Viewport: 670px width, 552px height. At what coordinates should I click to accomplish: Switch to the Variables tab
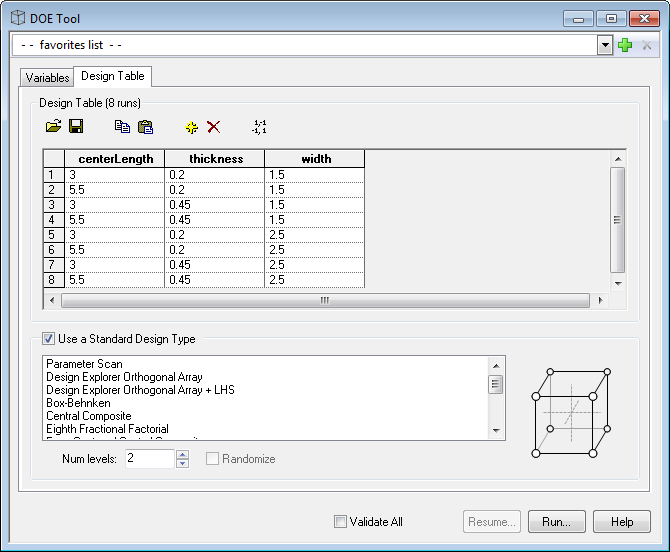tap(47, 77)
